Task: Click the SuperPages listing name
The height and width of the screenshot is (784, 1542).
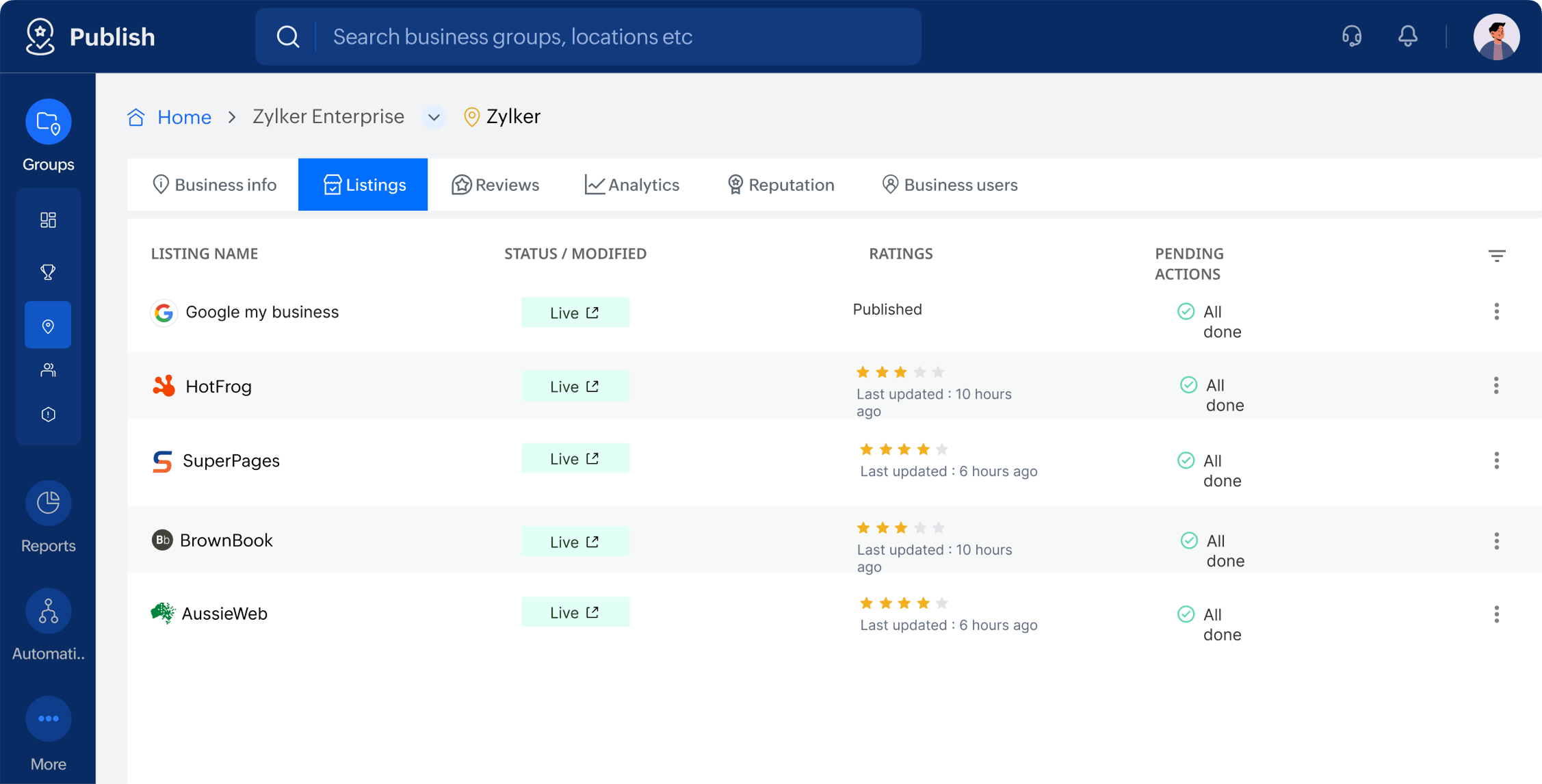Action: (x=231, y=460)
